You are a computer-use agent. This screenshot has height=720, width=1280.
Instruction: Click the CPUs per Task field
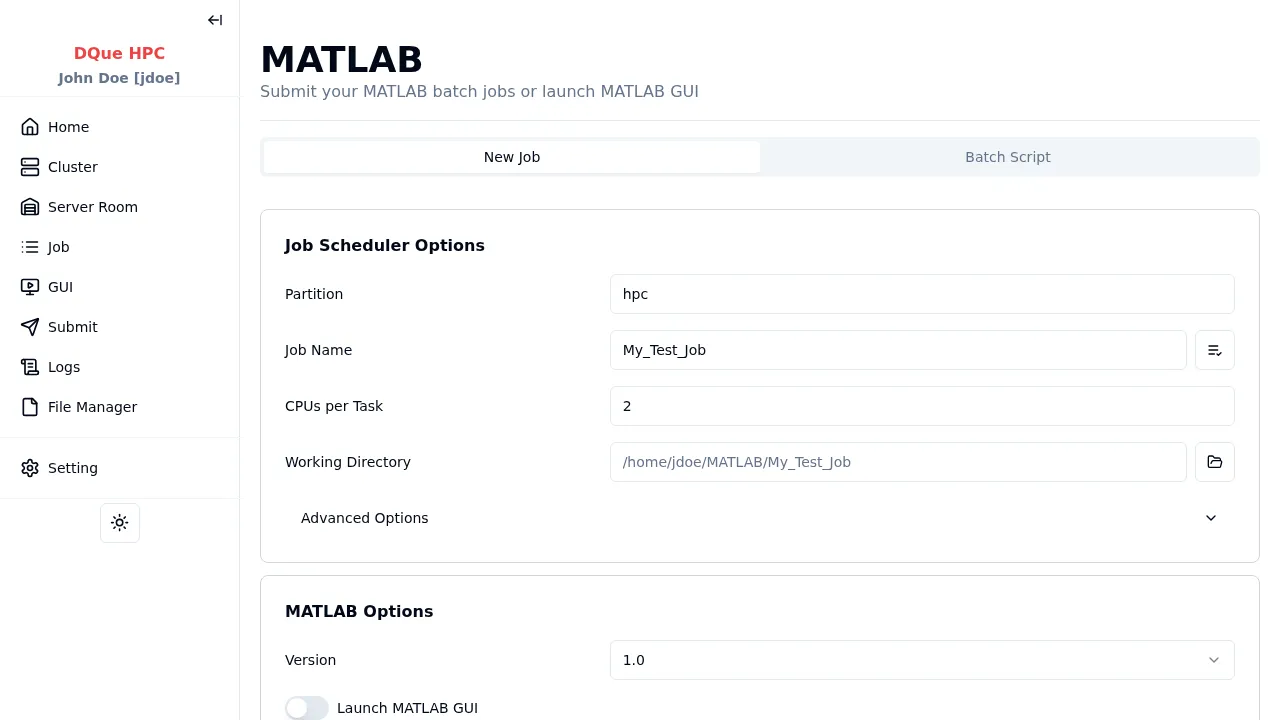pyautogui.click(x=921, y=406)
